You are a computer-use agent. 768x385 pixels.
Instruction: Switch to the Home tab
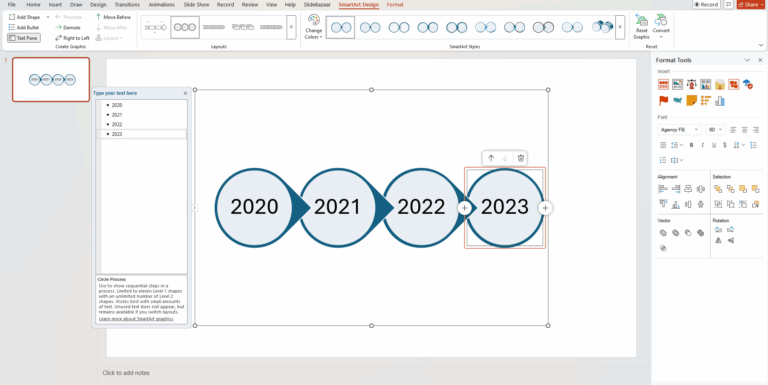[33, 4]
